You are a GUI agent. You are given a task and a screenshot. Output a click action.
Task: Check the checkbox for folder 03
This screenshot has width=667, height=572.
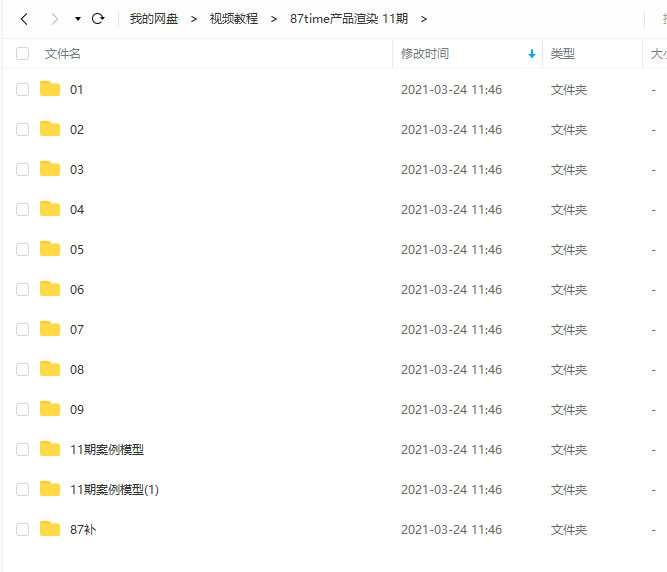23,170
